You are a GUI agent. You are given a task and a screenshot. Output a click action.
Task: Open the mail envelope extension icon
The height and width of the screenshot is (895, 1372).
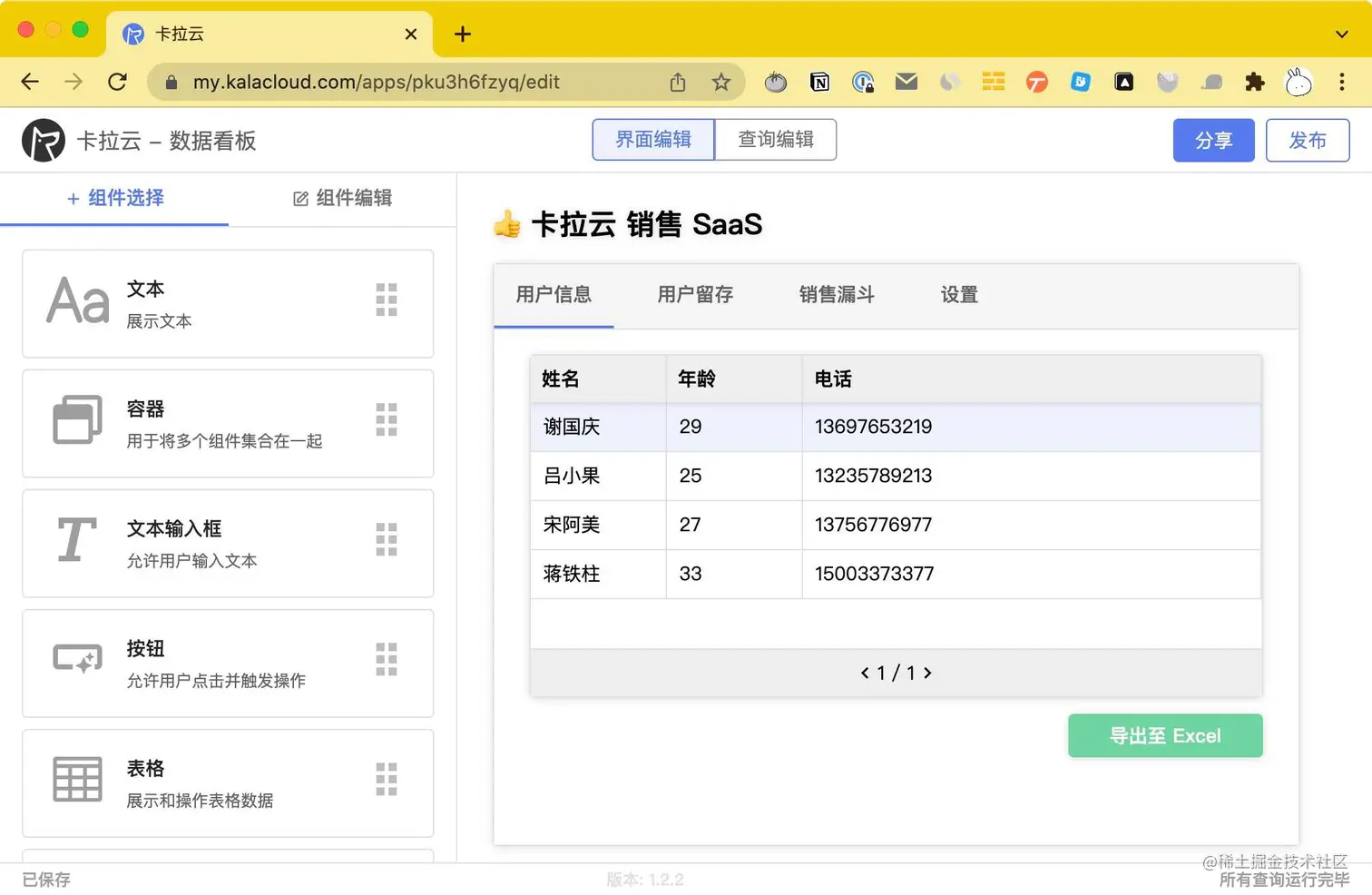(906, 82)
